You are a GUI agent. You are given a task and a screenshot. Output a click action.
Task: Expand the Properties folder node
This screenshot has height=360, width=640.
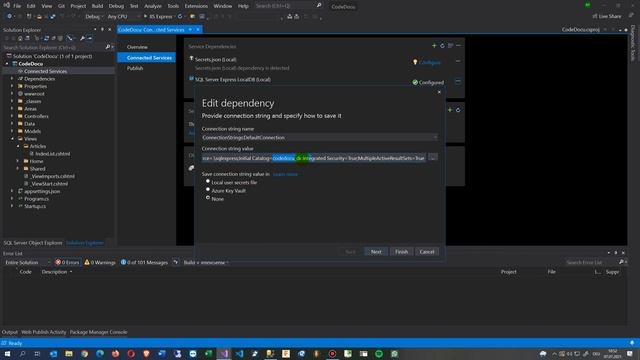12,87
